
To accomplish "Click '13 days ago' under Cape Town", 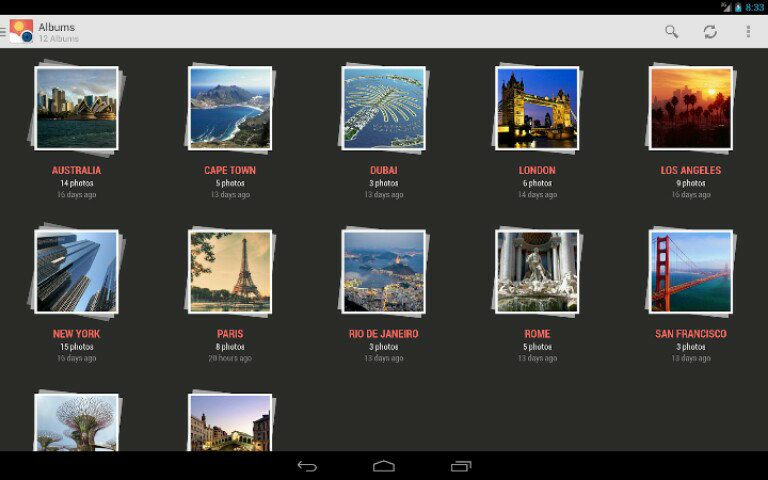I will pyautogui.click(x=230, y=195).
